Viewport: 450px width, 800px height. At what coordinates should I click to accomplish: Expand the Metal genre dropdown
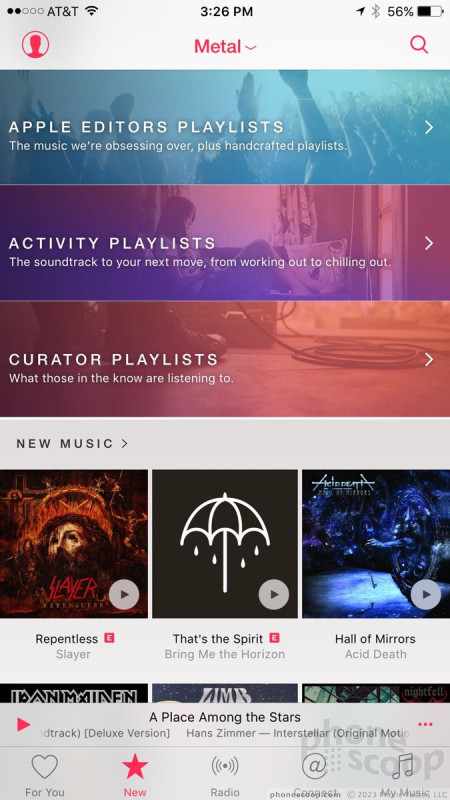click(225, 46)
